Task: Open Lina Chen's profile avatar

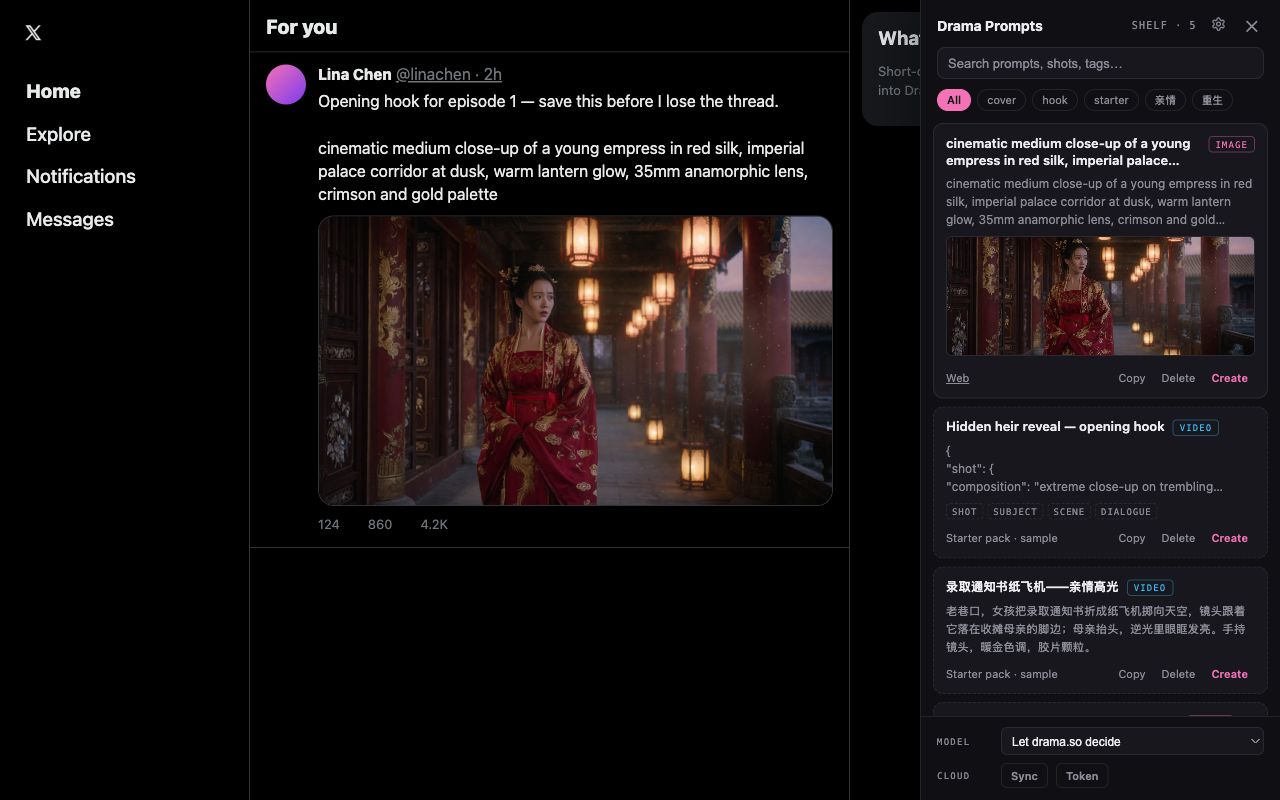Action: (286, 85)
